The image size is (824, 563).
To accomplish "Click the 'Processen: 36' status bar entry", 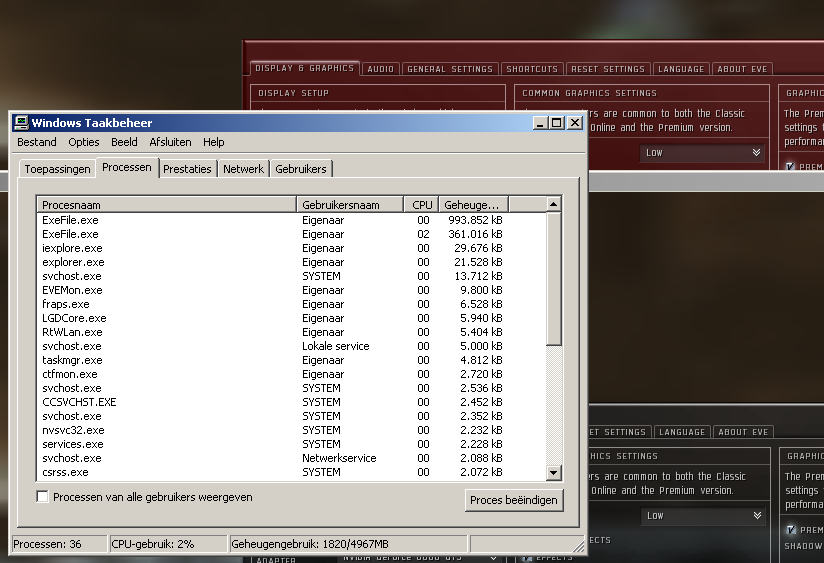I will click(x=59, y=544).
